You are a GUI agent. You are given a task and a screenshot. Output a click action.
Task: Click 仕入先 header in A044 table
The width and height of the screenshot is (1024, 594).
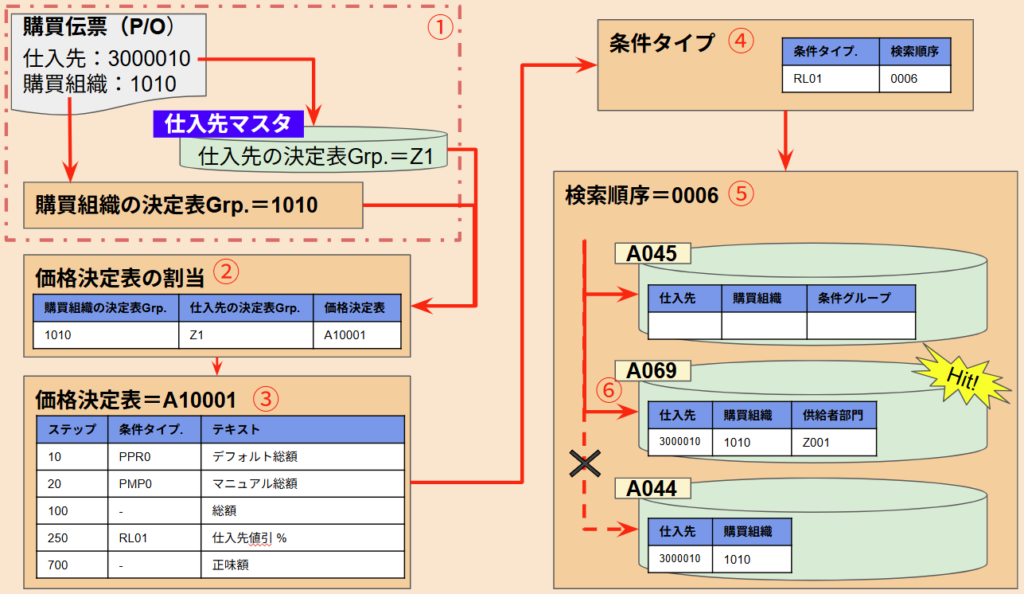(680, 532)
